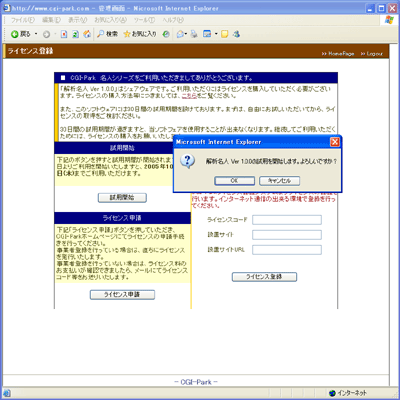This screenshot has height=400, width=400.
Task: Click the Logout link in header
Action: pyautogui.click(x=372, y=54)
